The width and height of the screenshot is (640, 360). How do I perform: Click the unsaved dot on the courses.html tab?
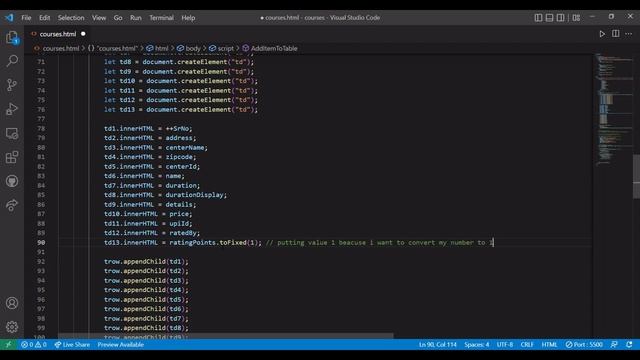click(x=83, y=34)
